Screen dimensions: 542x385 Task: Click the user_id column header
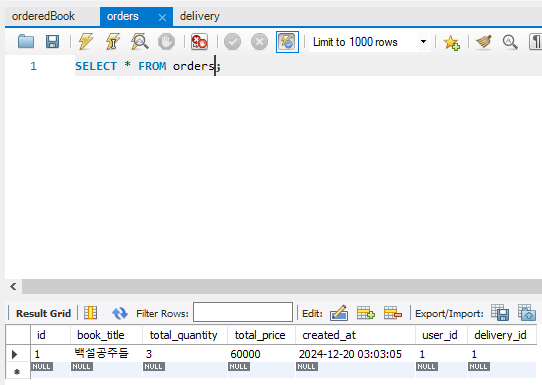(x=441, y=335)
